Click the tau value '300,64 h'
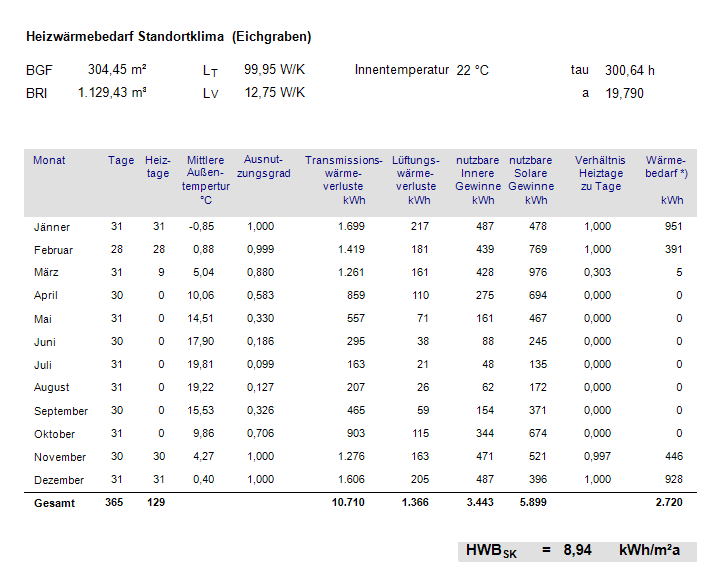This screenshot has width=727, height=573. tap(630, 70)
